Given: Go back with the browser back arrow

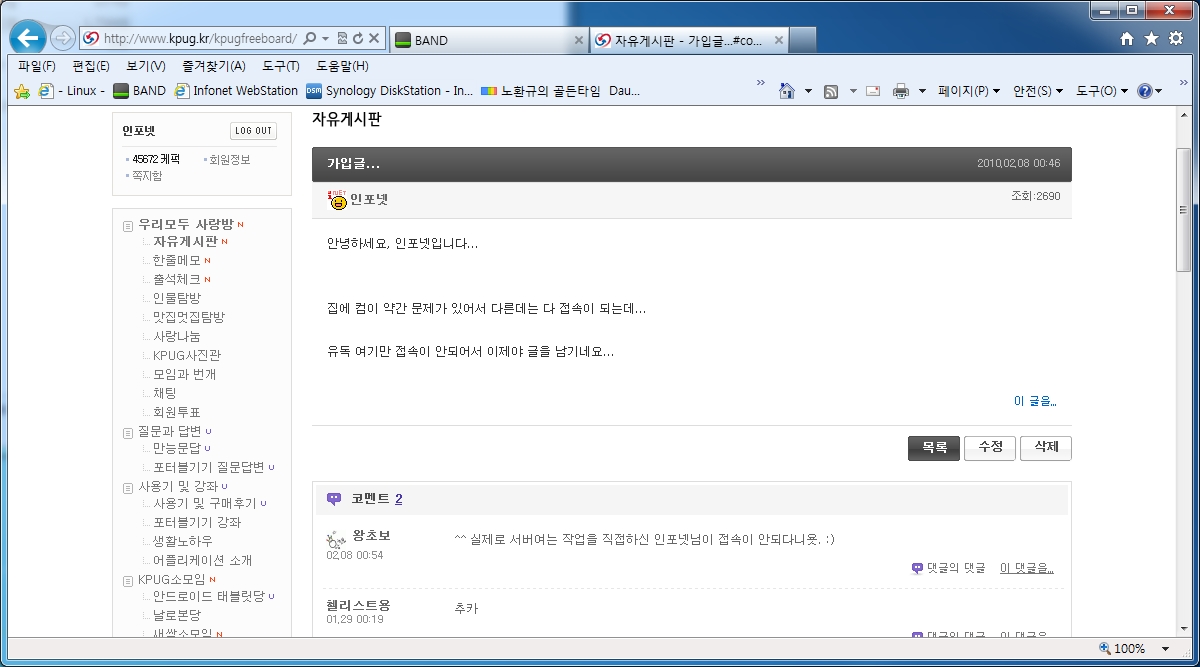Looking at the screenshot, I should coord(28,39).
